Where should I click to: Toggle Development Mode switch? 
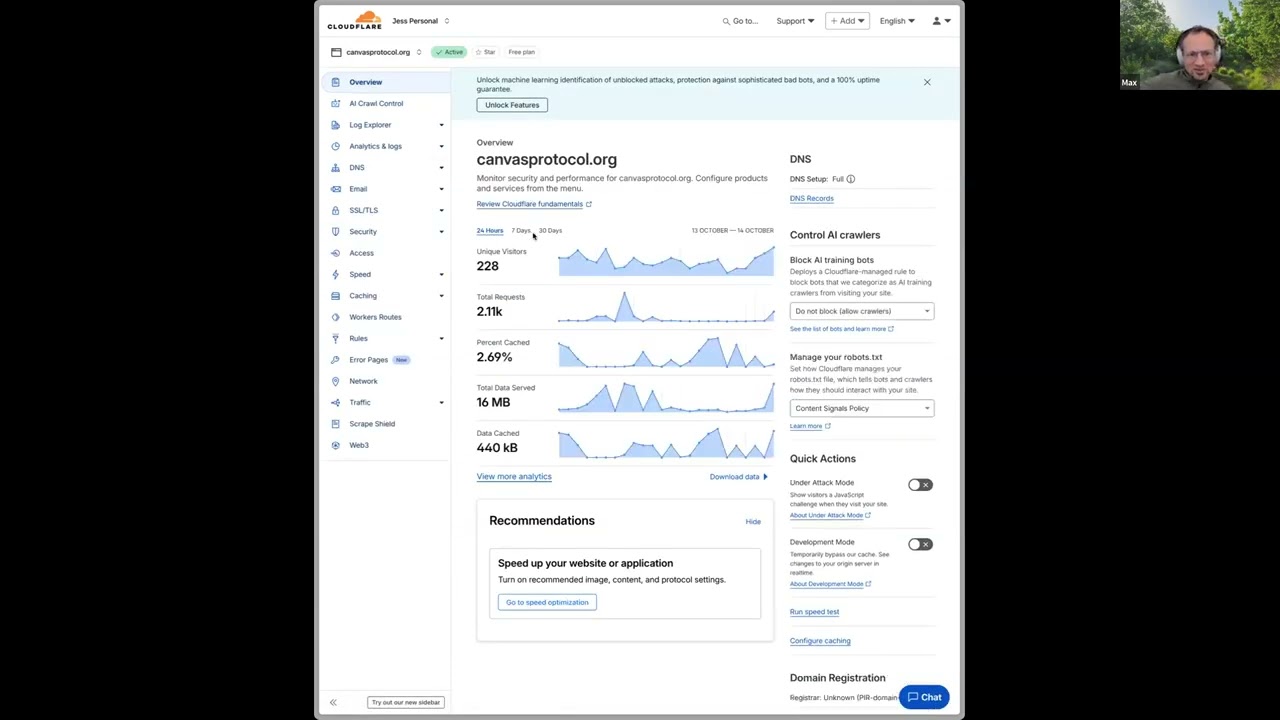[920, 544]
